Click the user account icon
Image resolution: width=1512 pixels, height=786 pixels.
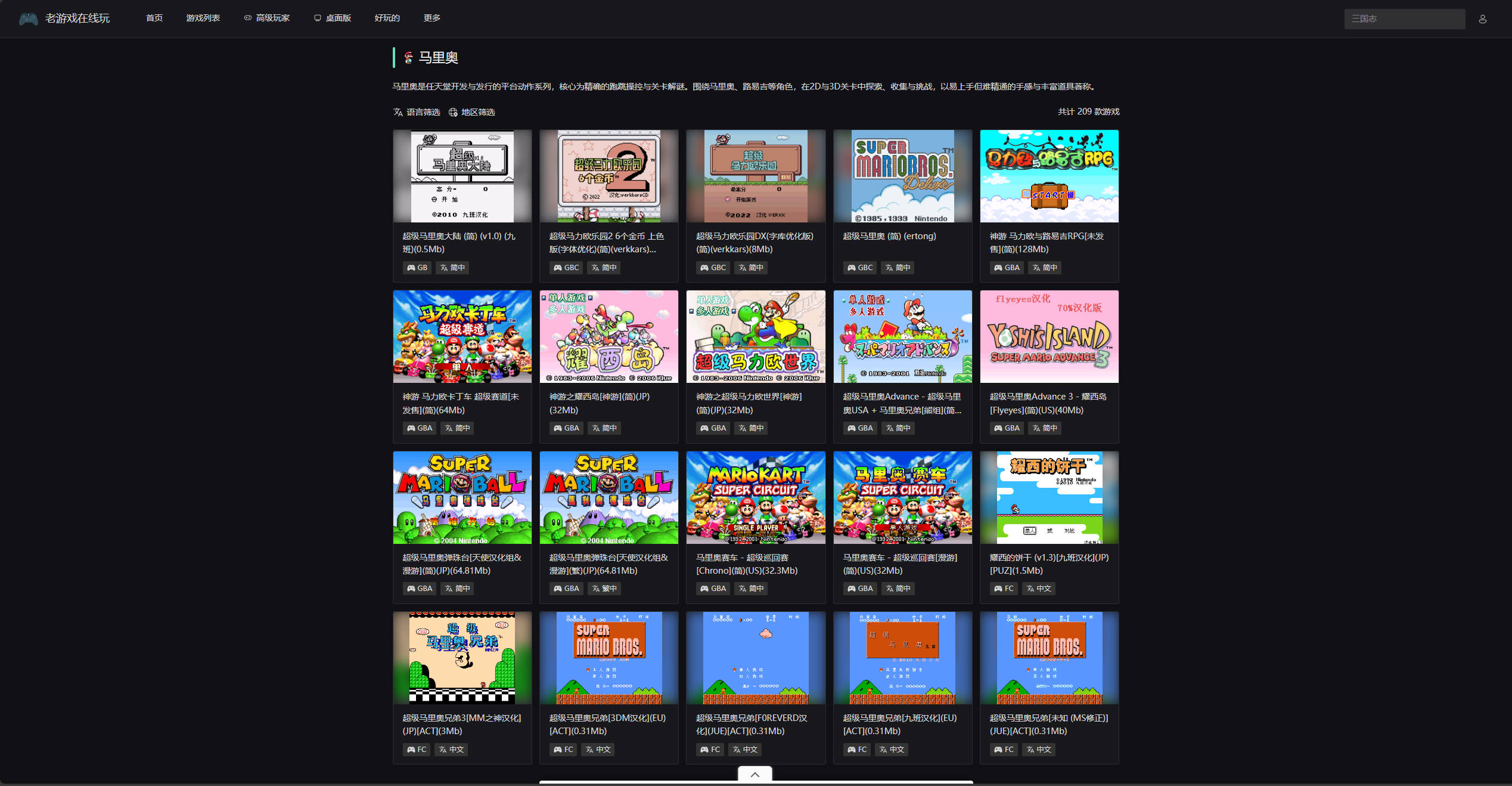[1482, 19]
